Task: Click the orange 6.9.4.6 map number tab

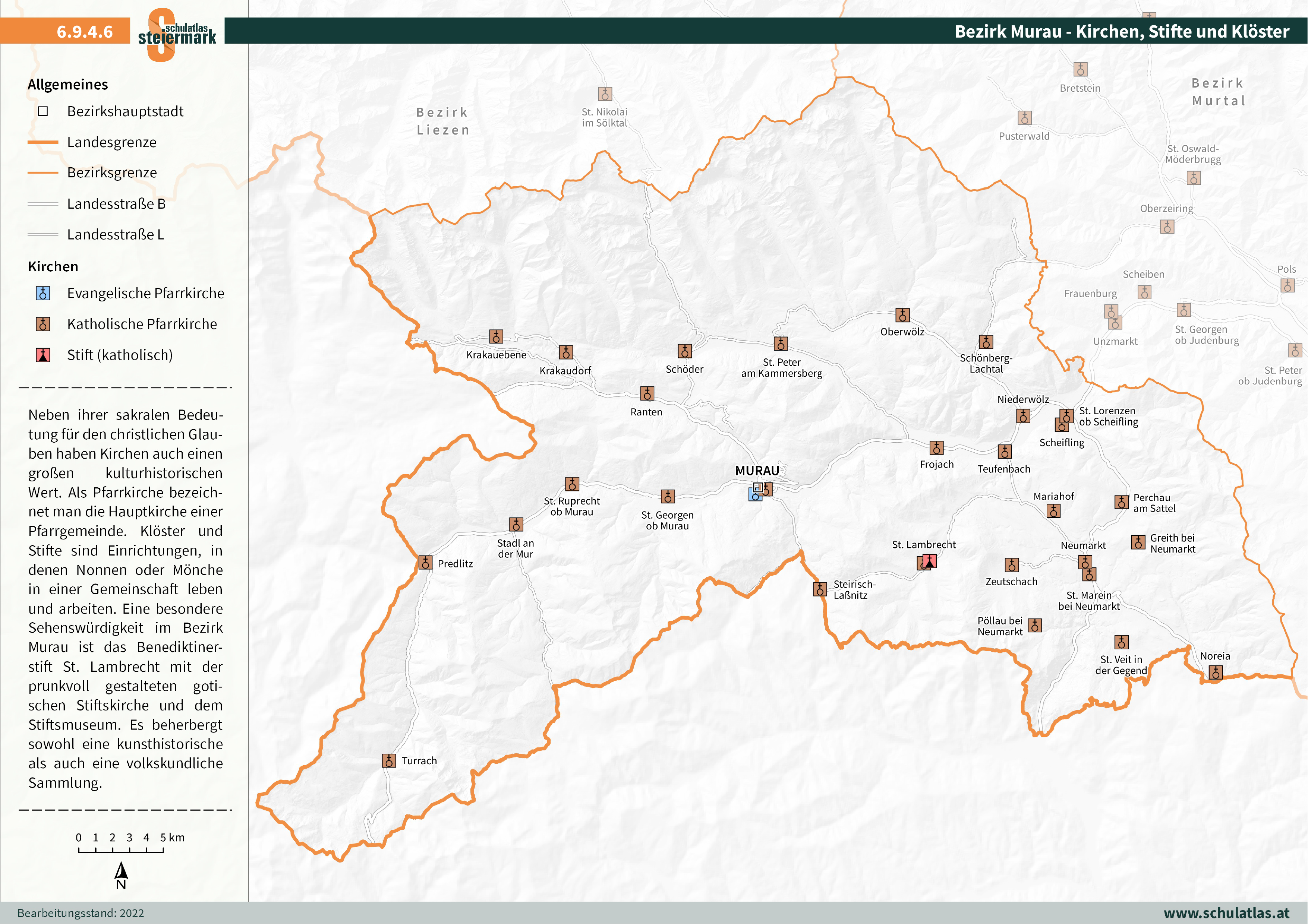Action: pyautogui.click(x=84, y=31)
